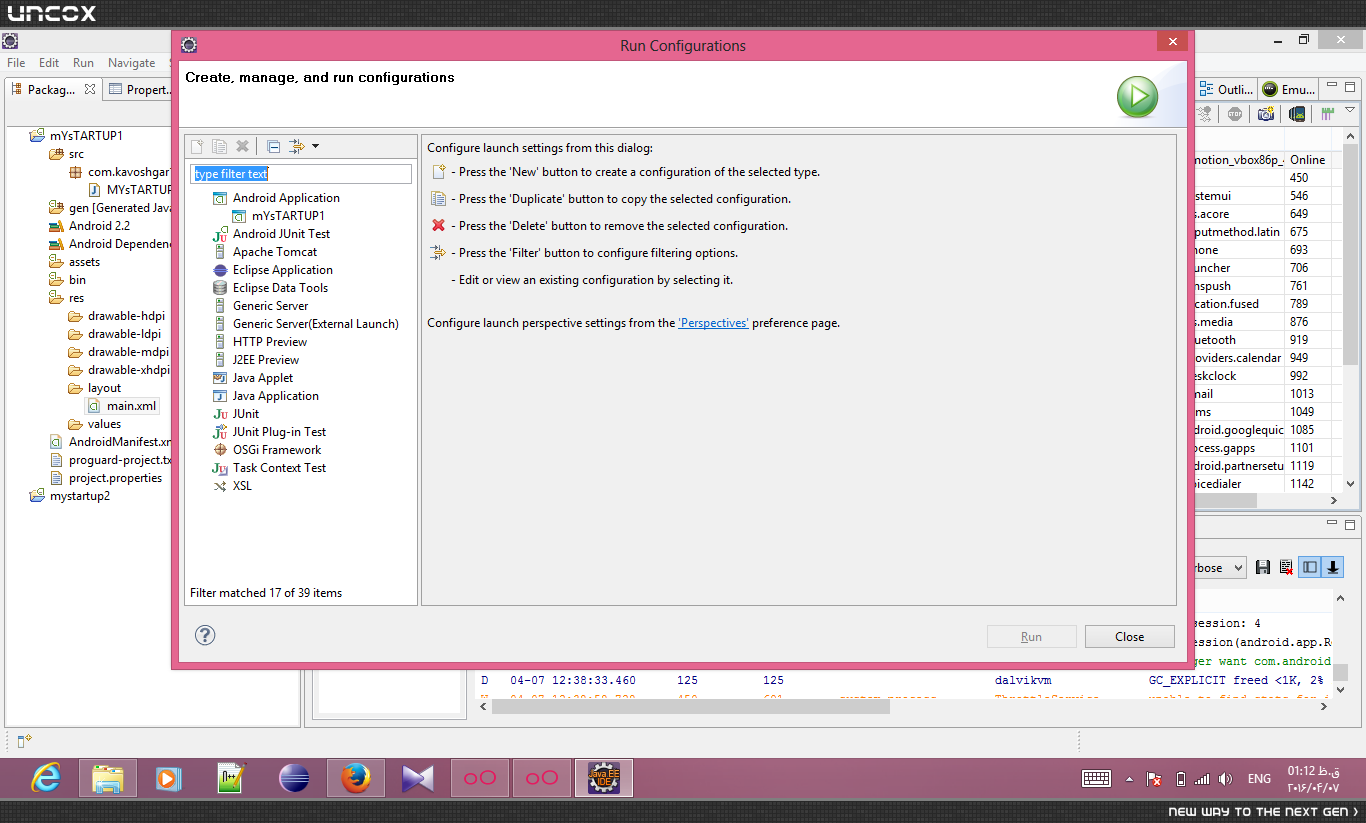The image size is (1366, 823).
Task: Select HTTP Preview configuration type
Action: coord(270,342)
